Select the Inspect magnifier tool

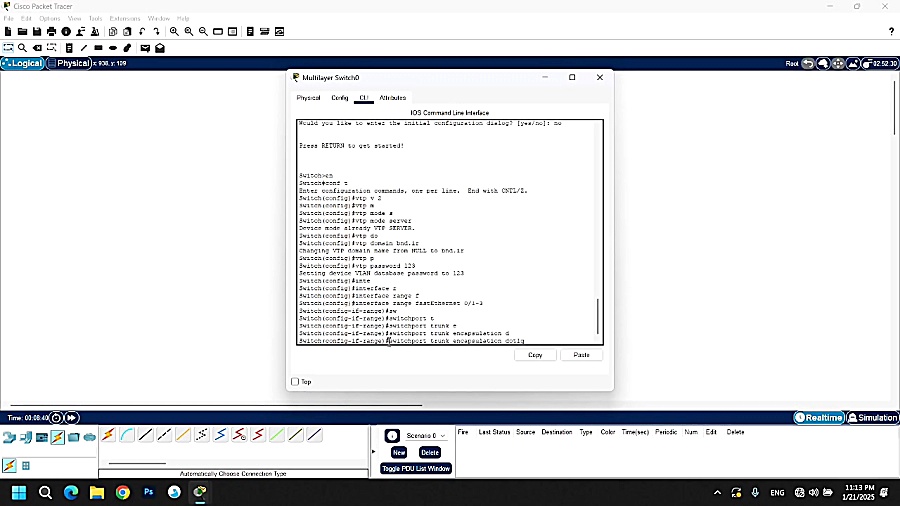(22, 48)
